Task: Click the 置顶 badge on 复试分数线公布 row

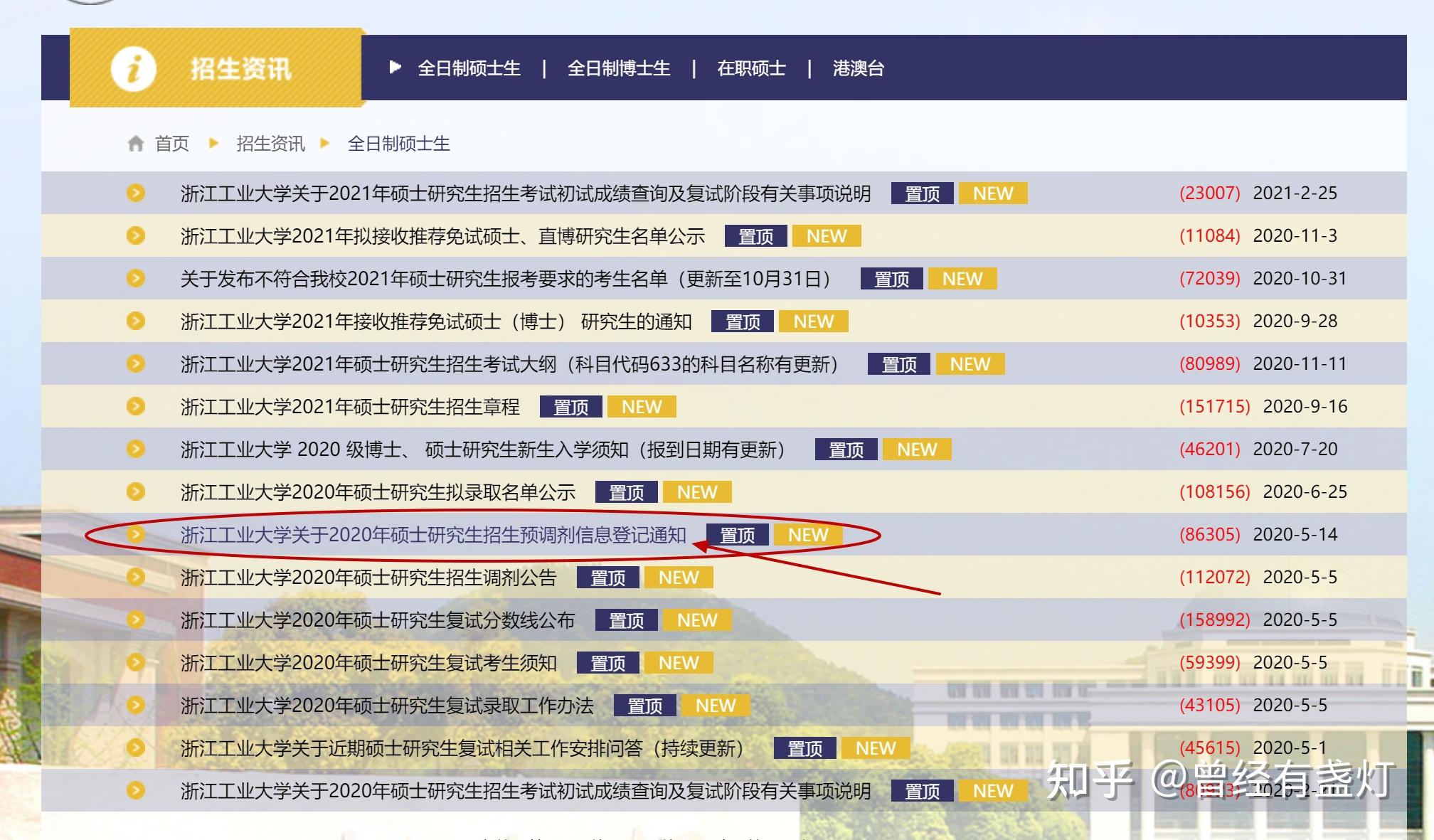Action: pos(627,620)
